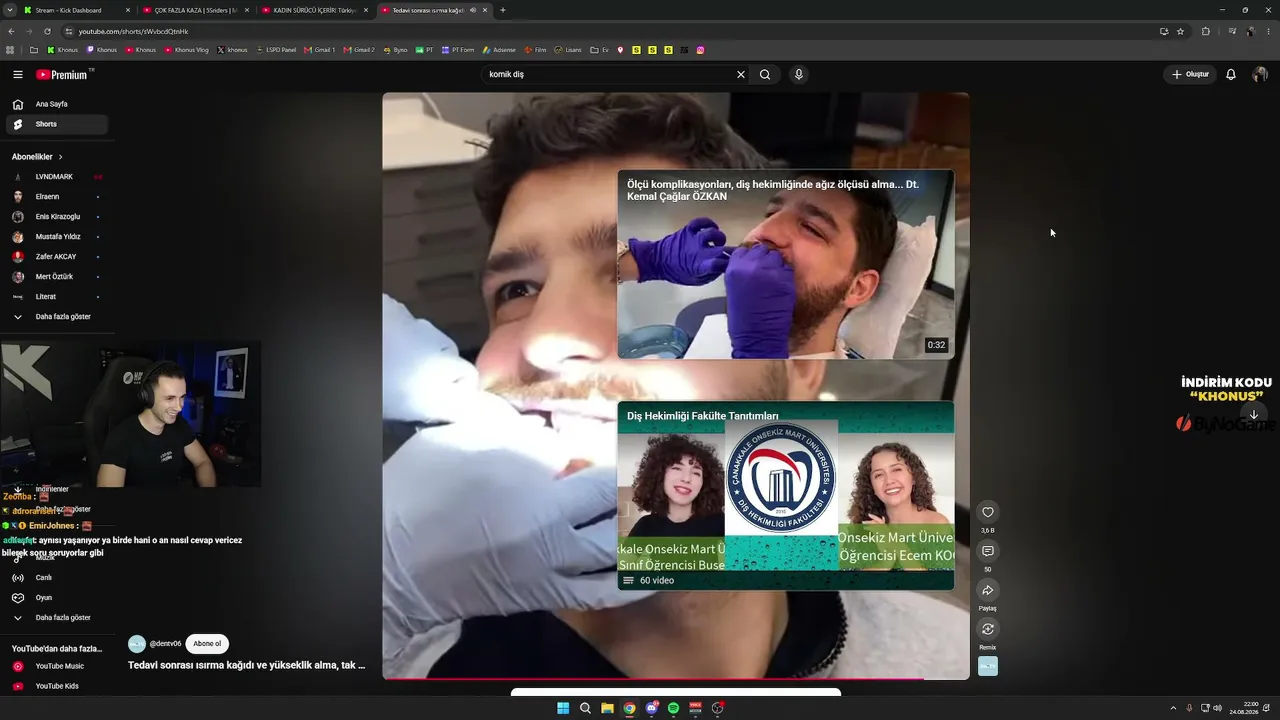Open the Instagram bookmark icon
The image size is (1280, 720).
[x=701, y=50]
